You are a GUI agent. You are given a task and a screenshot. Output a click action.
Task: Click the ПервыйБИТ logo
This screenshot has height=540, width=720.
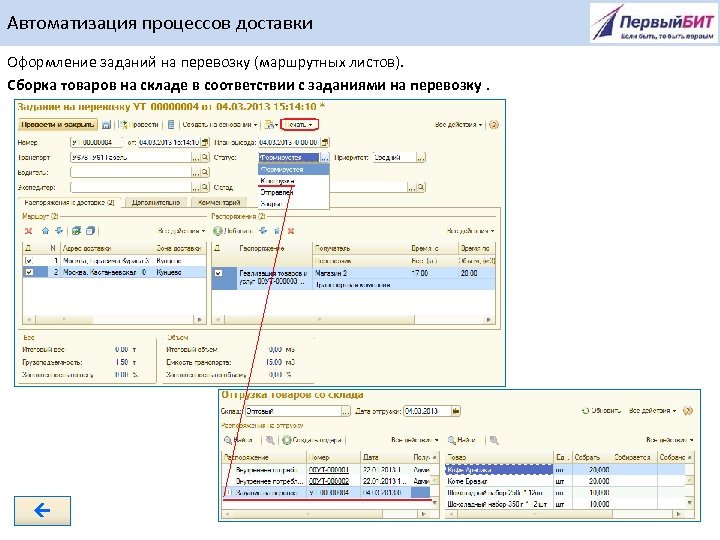[x=654, y=23]
